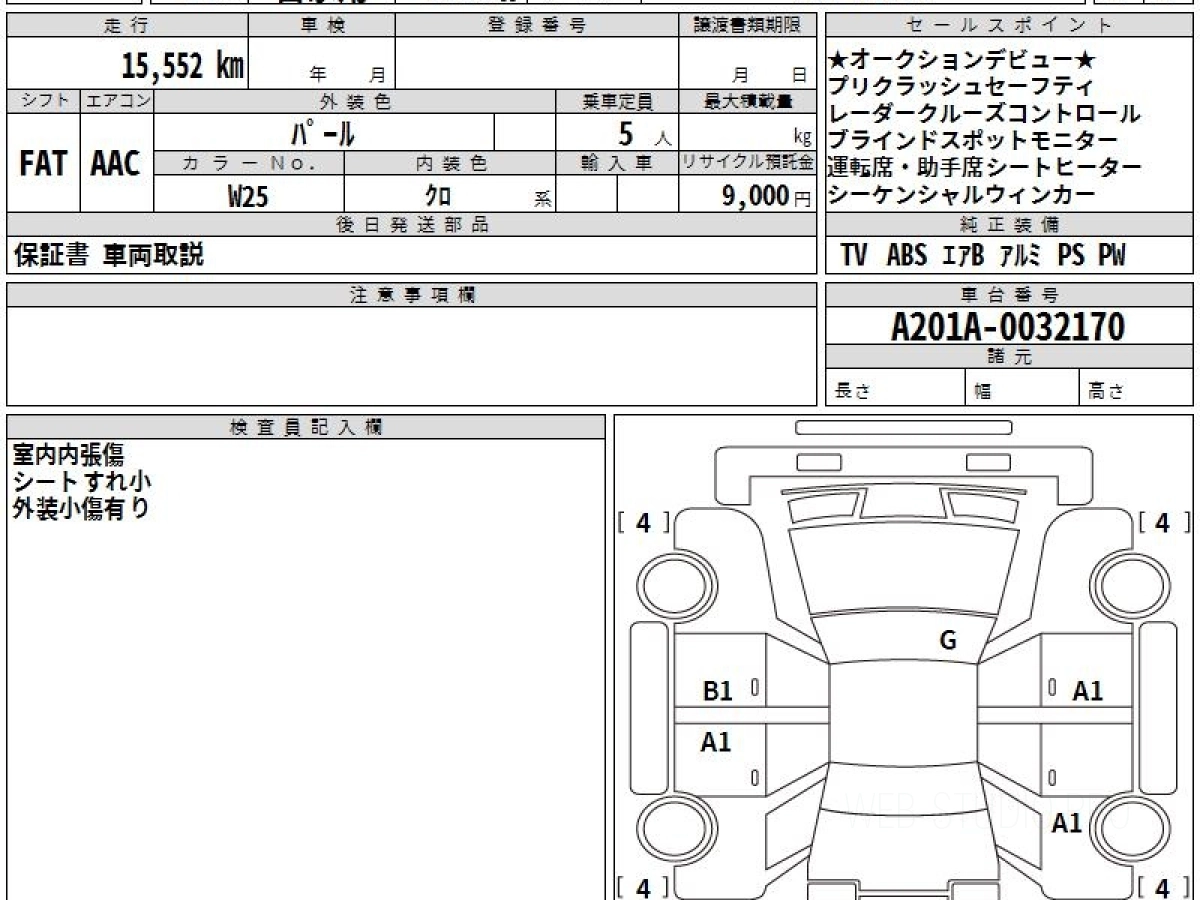1200x900 pixels.
Task: Click the 登録番号 header cell
Action: coord(537,26)
